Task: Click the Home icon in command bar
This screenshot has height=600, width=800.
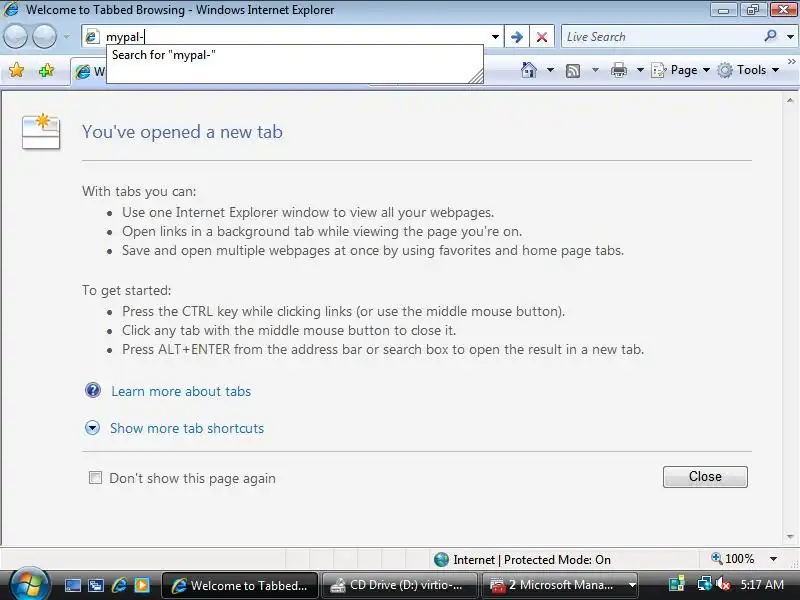Action: tap(529, 70)
